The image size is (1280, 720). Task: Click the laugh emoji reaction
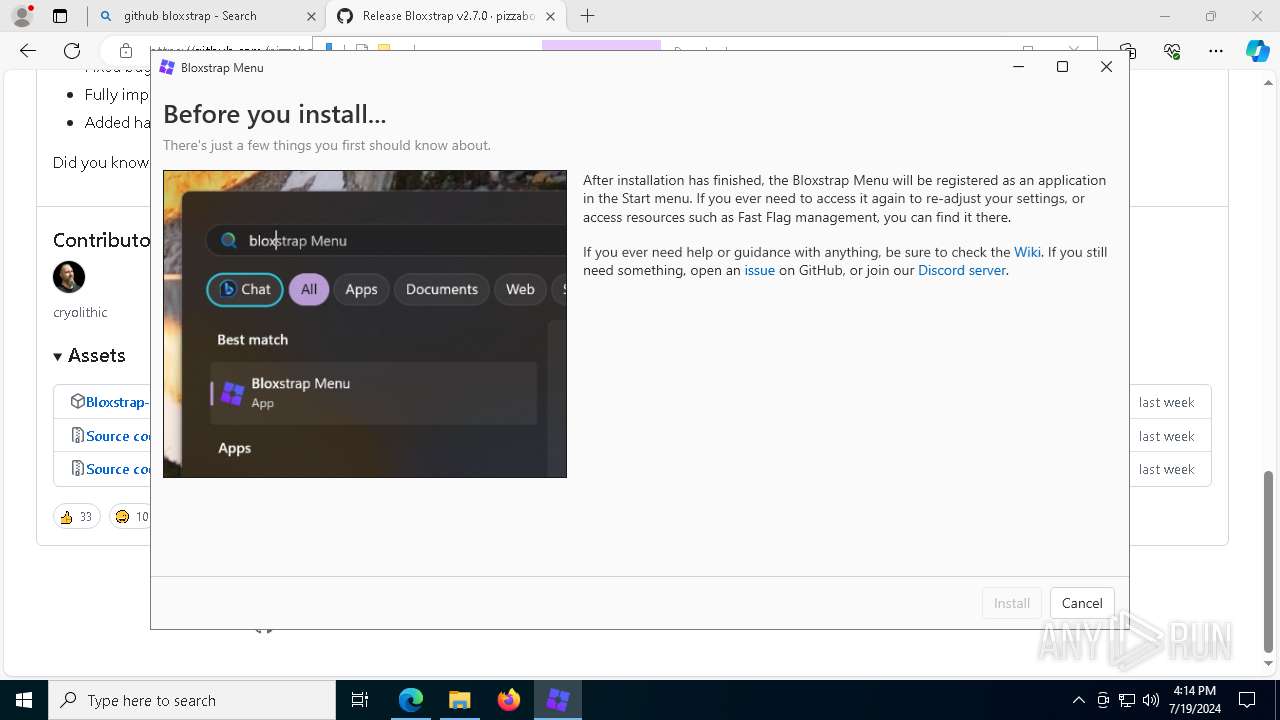click(x=130, y=517)
